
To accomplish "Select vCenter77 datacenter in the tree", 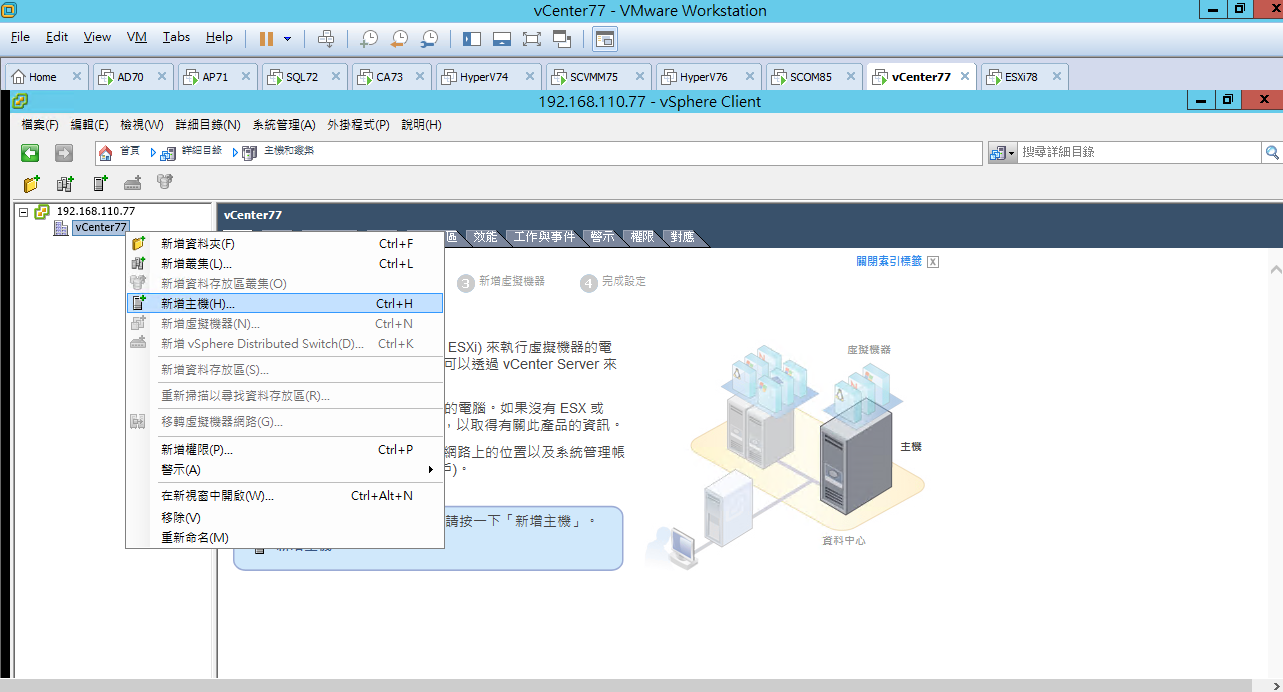I will [x=101, y=228].
